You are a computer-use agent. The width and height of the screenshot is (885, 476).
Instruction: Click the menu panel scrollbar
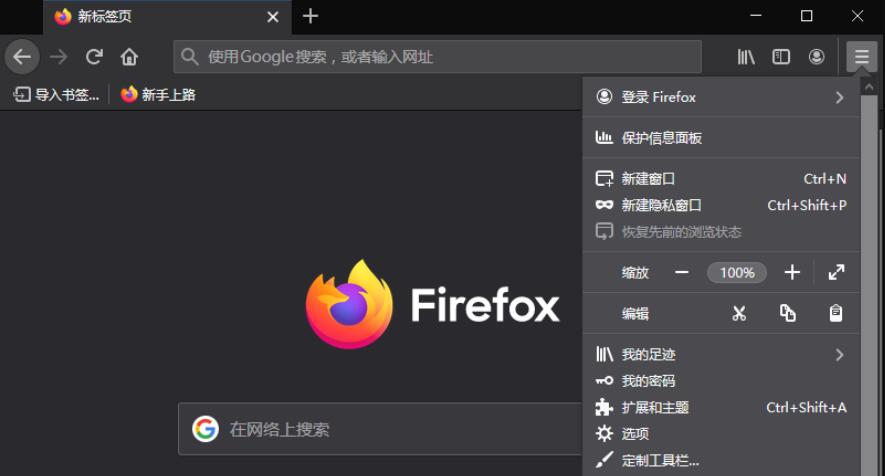coord(869,285)
